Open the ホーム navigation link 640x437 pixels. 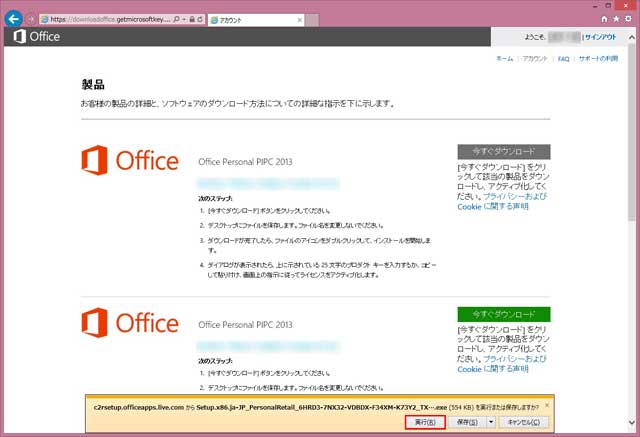pos(505,60)
